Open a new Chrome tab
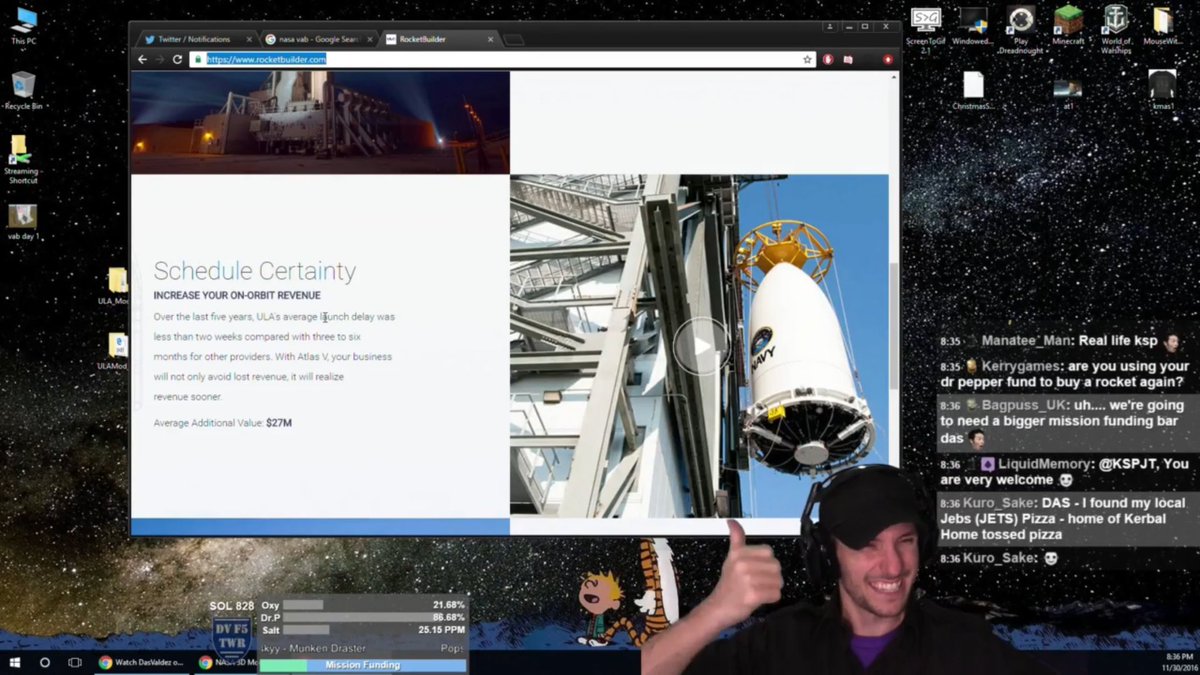1200x675 pixels. click(x=513, y=40)
